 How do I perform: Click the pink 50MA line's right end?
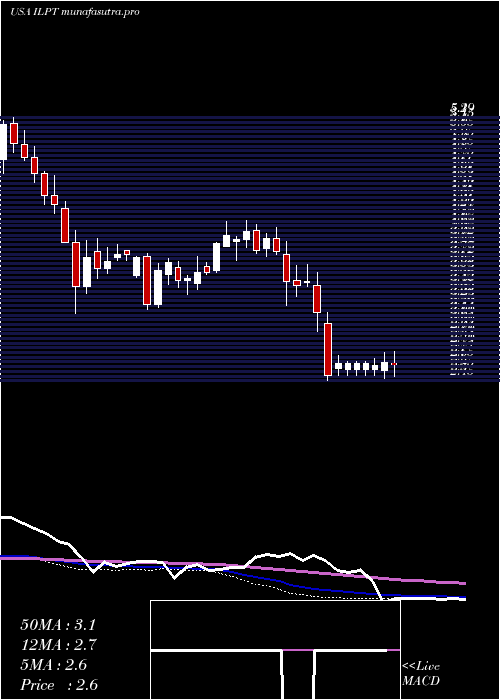463,583
